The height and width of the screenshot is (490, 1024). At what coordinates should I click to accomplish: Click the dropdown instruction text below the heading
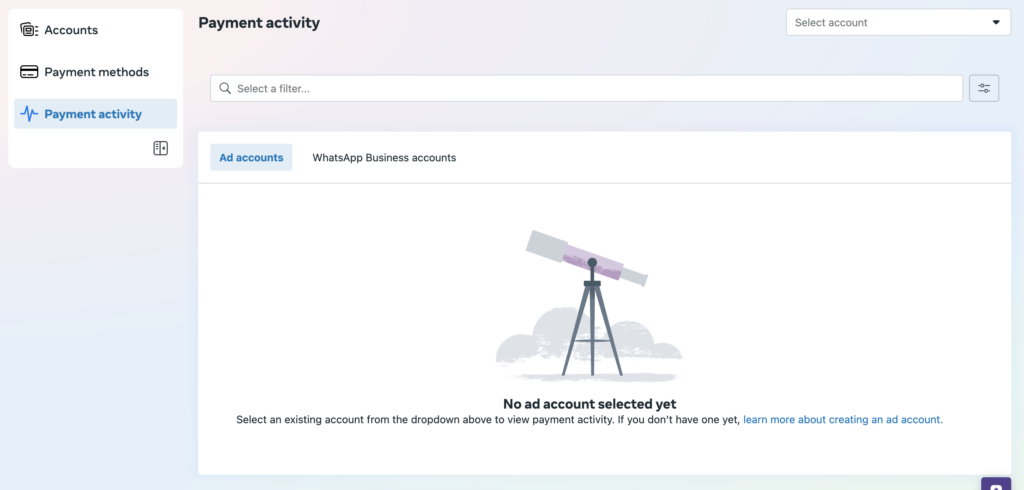488,419
